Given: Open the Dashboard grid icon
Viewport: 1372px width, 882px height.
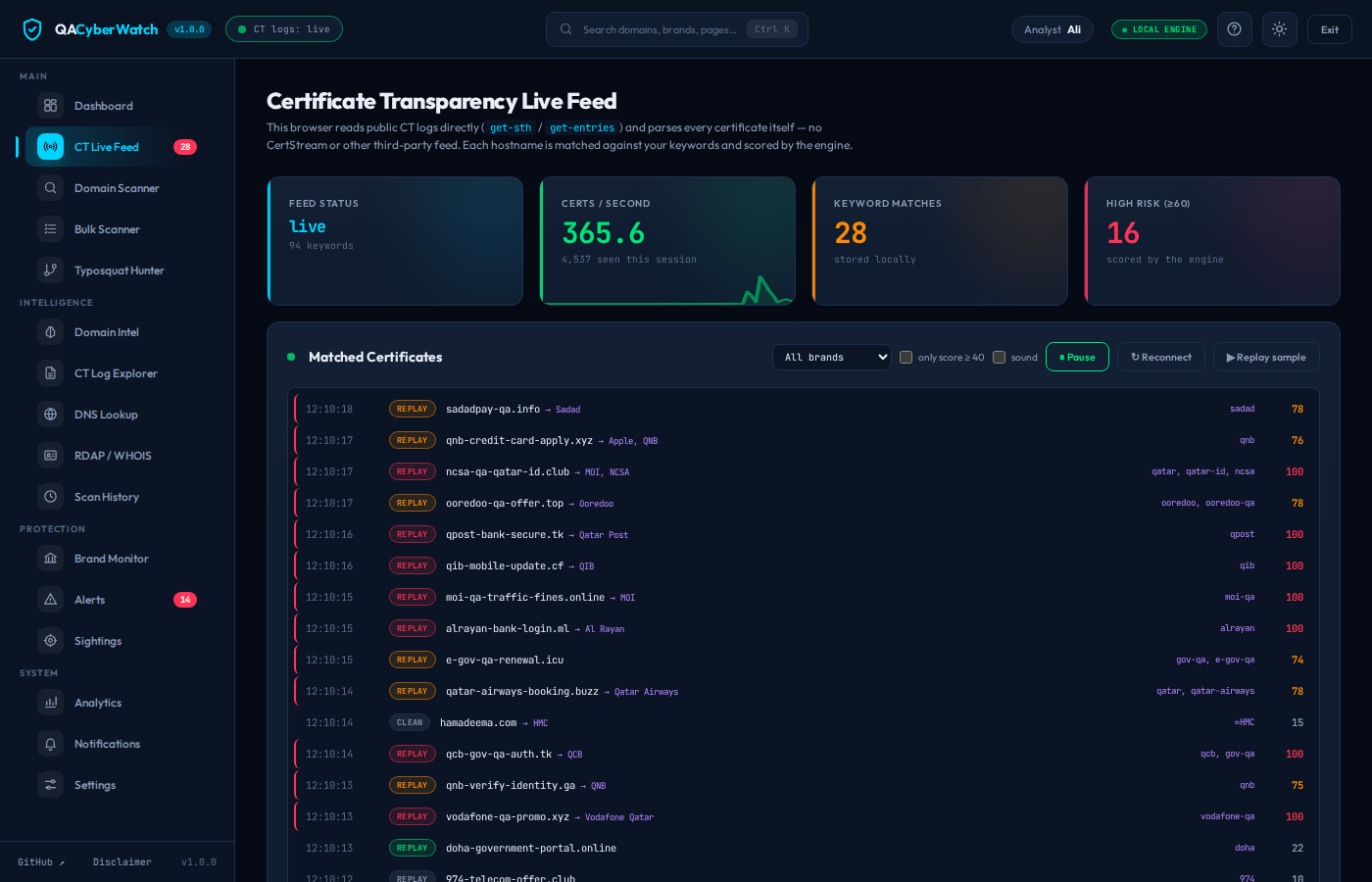Looking at the screenshot, I should click(x=51, y=106).
